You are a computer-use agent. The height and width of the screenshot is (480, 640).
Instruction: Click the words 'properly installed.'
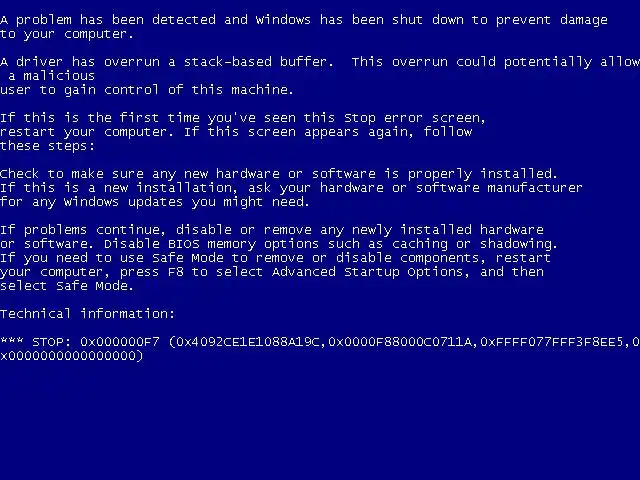(x=482, y=174)
